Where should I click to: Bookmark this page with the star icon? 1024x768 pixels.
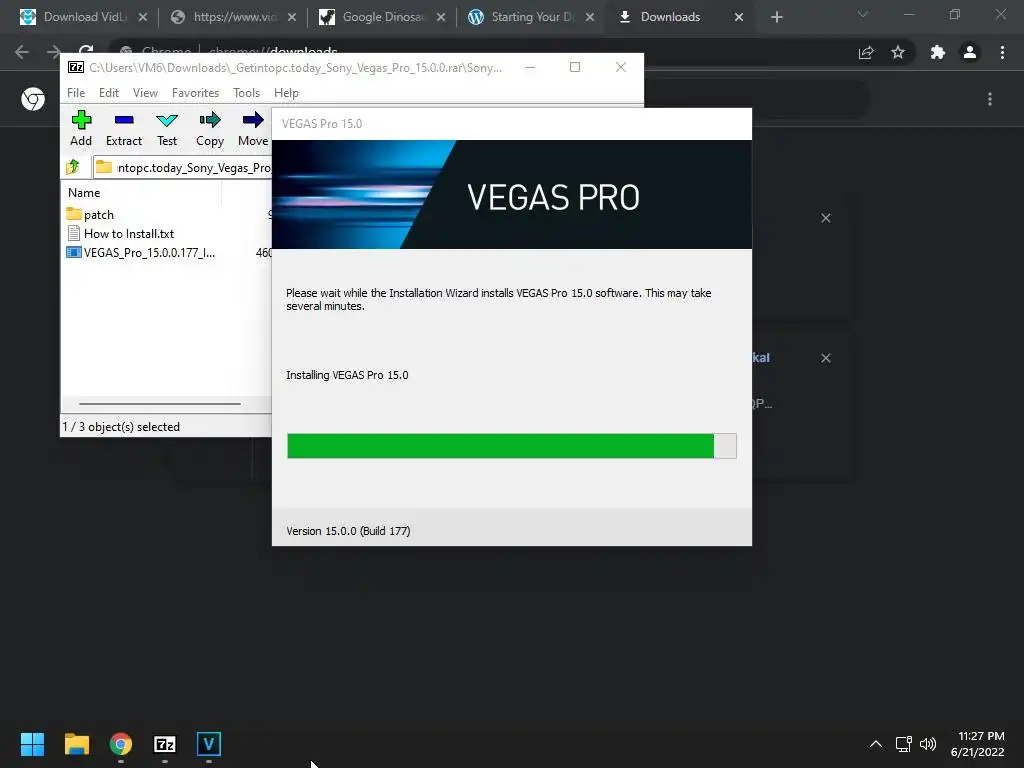898,52
